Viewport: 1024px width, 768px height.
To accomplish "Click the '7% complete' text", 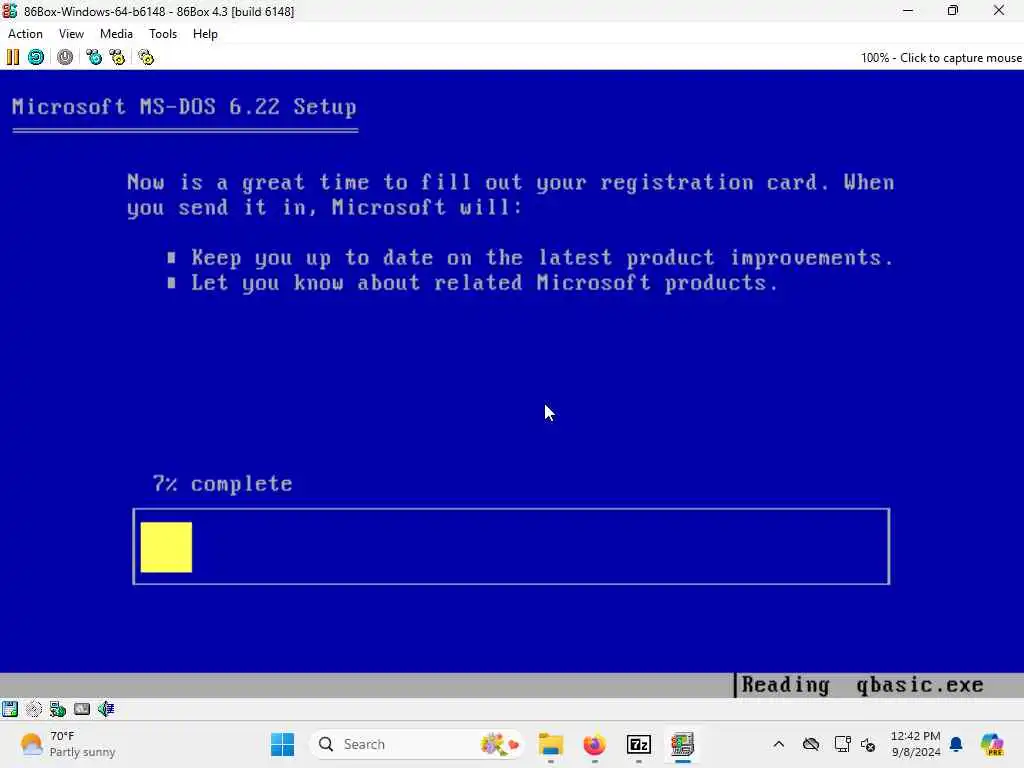I will point(222,483).
